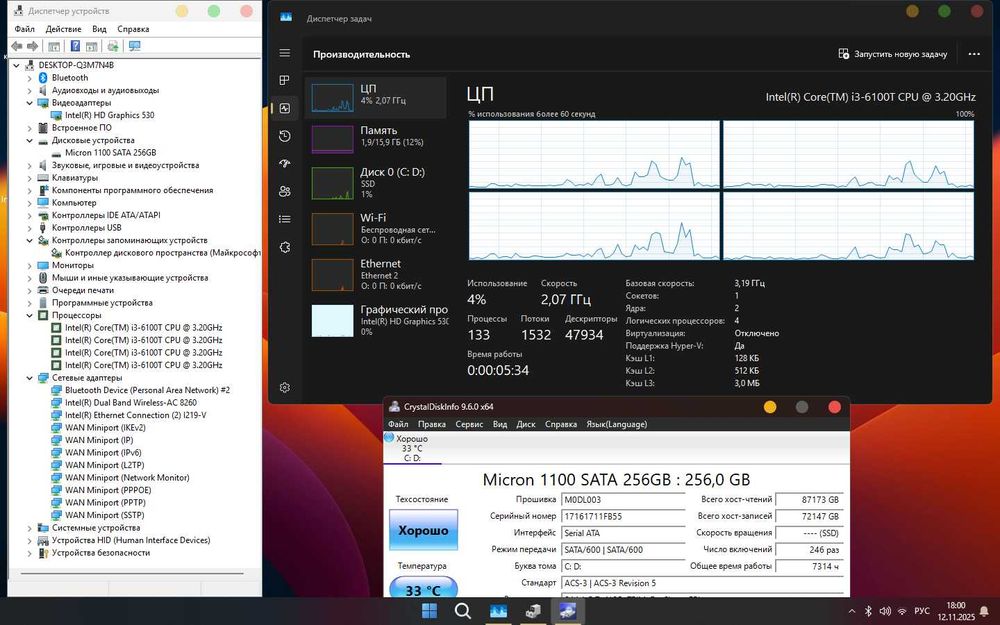1000x625 pixels.
Task: Open the three-dots more options in Task Manager
Action: tap(974, 54)
